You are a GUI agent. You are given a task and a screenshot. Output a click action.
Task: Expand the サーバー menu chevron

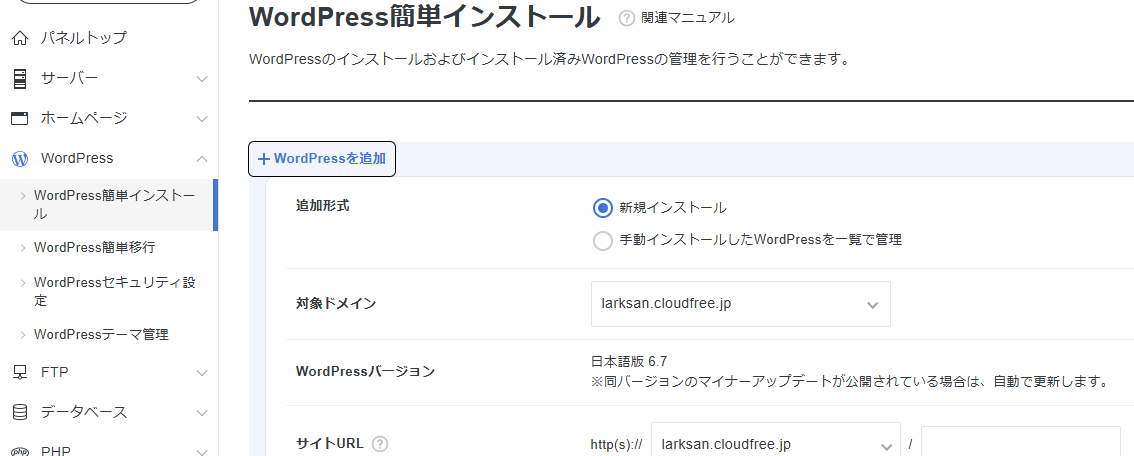point(202,79)
